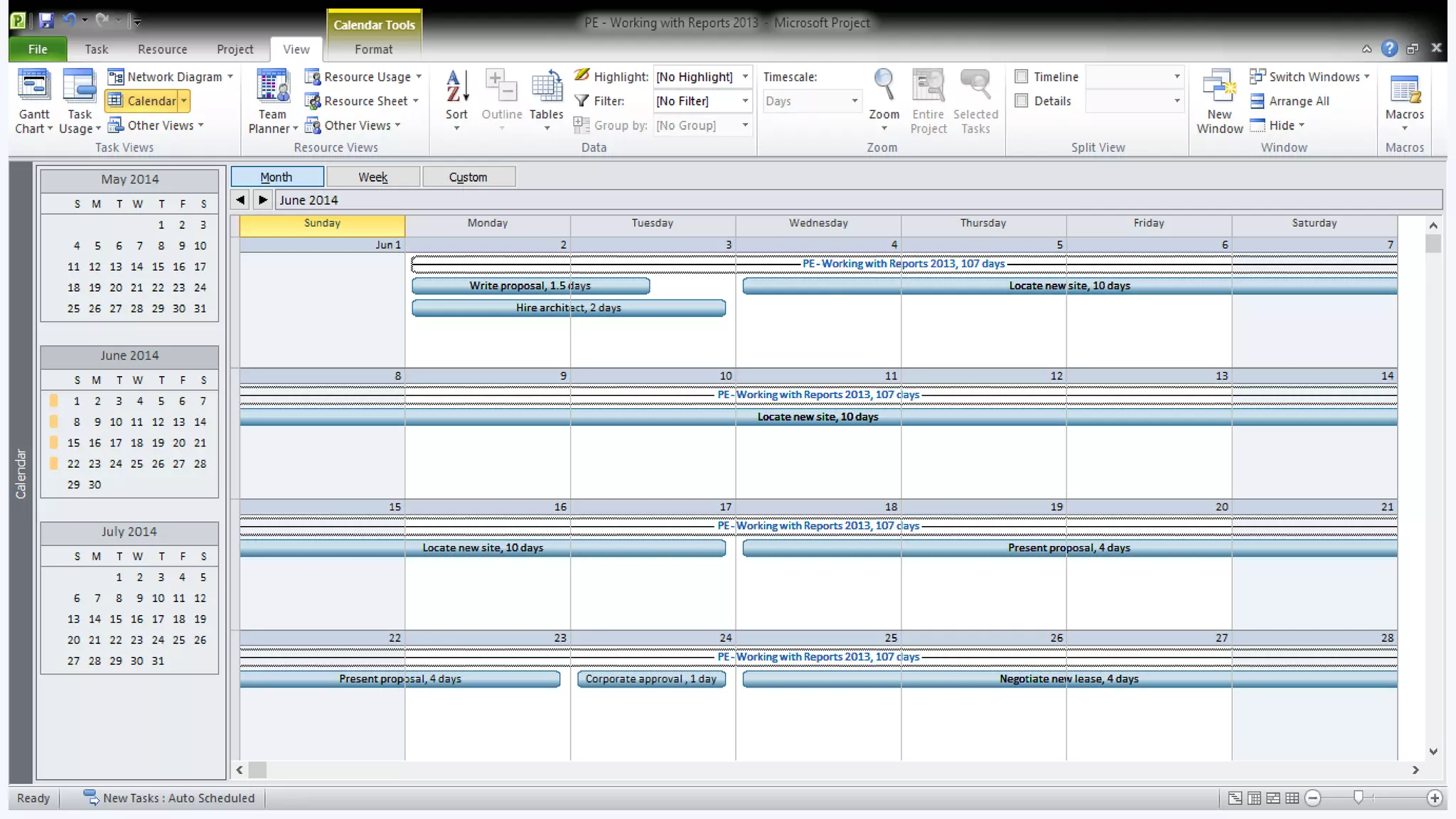The image size is (1456, 819).
Task: Click the Team Planner icon
Action: 272,87
